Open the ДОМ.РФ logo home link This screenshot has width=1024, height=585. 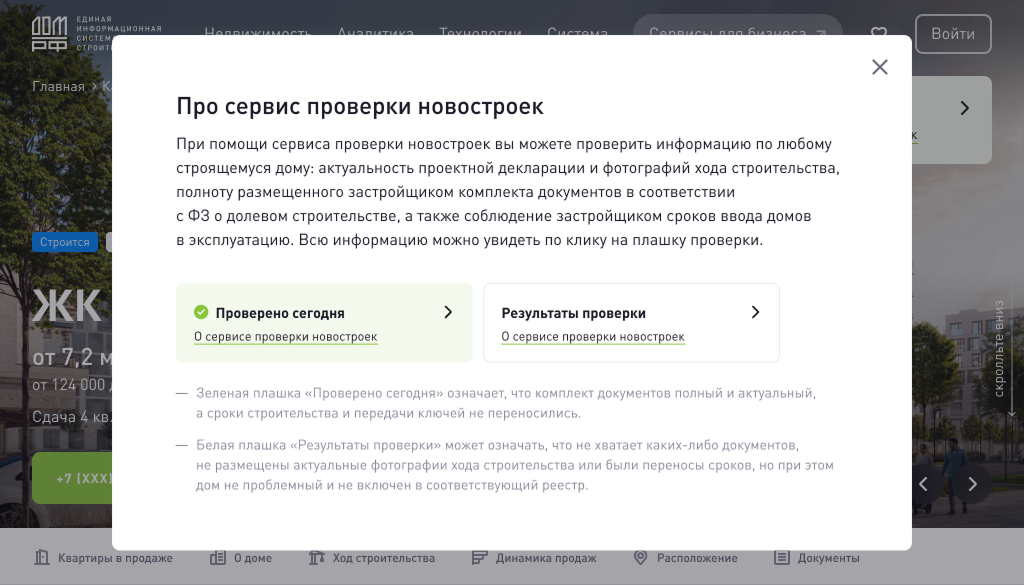click(50, 34)
